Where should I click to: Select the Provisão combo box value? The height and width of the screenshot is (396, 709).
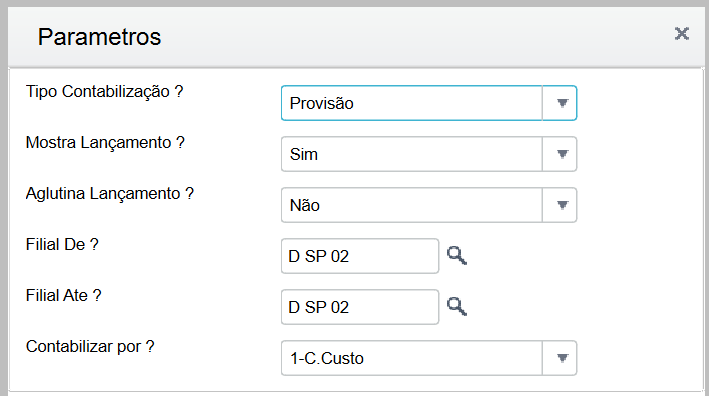[x=411, y=103]
